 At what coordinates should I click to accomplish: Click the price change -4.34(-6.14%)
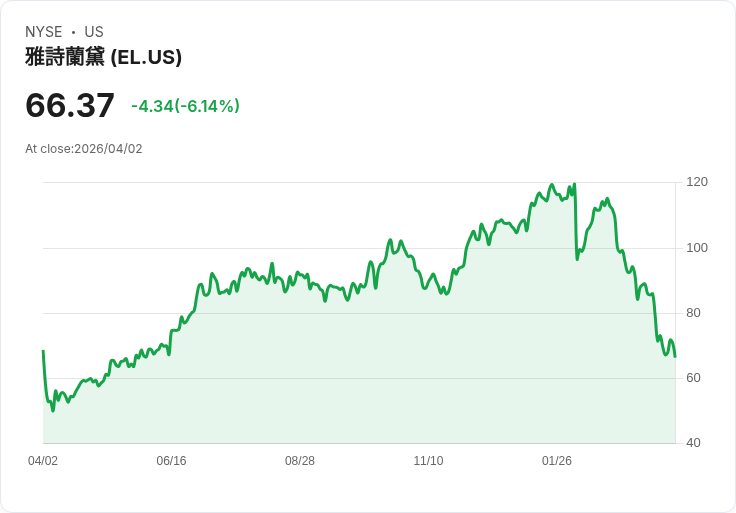[185, 106]
